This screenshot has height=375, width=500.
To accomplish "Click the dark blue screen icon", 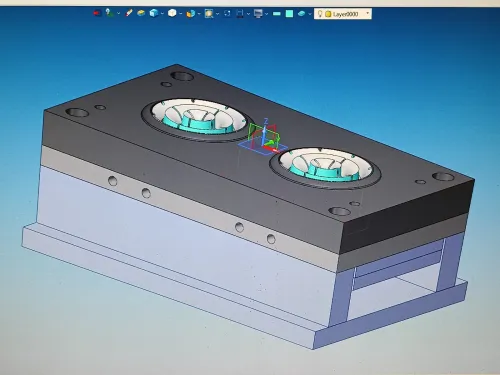I will tap(239, 14).
